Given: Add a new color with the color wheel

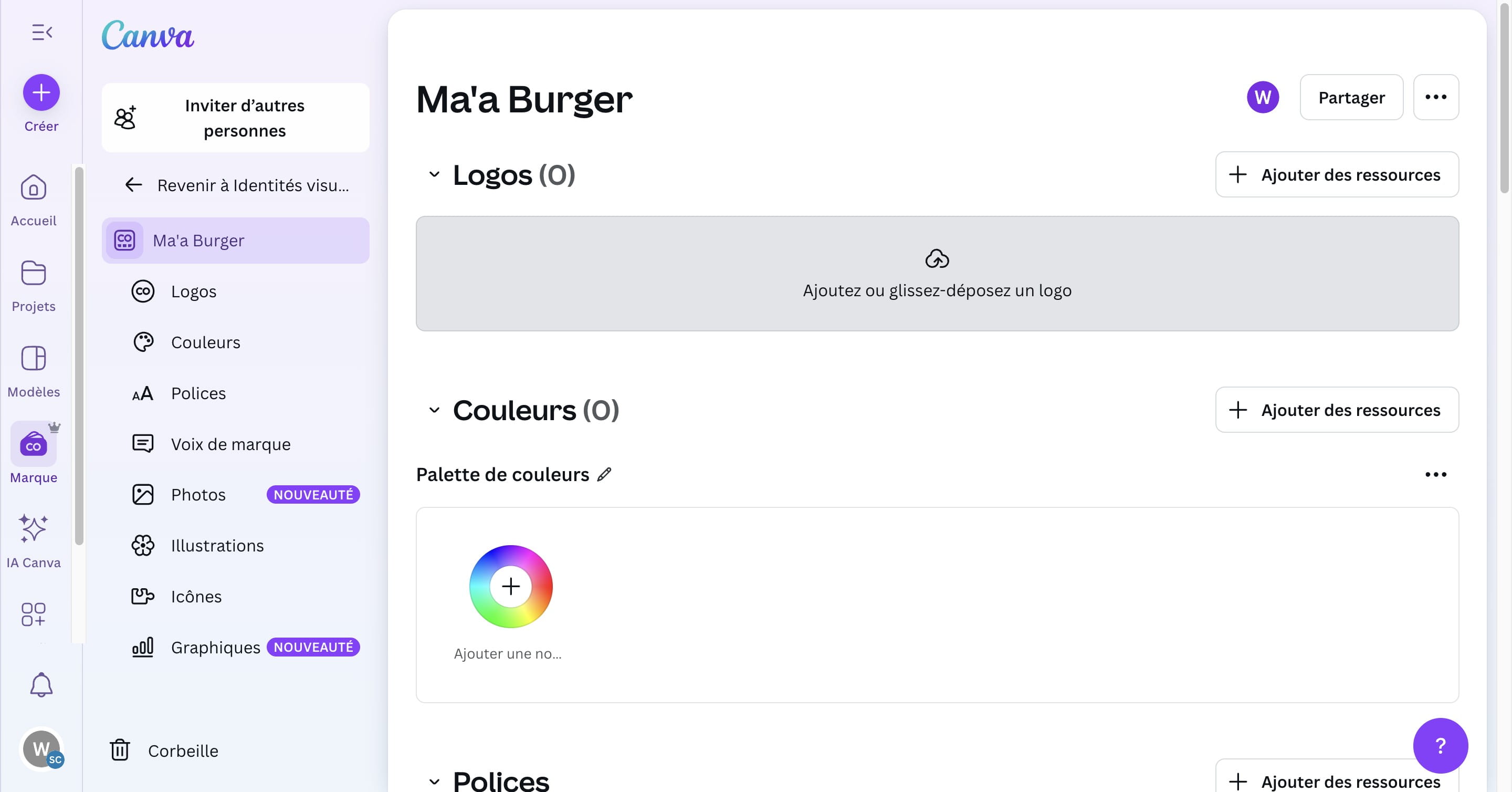Looking at the screenshot, I should coord(511,587).
